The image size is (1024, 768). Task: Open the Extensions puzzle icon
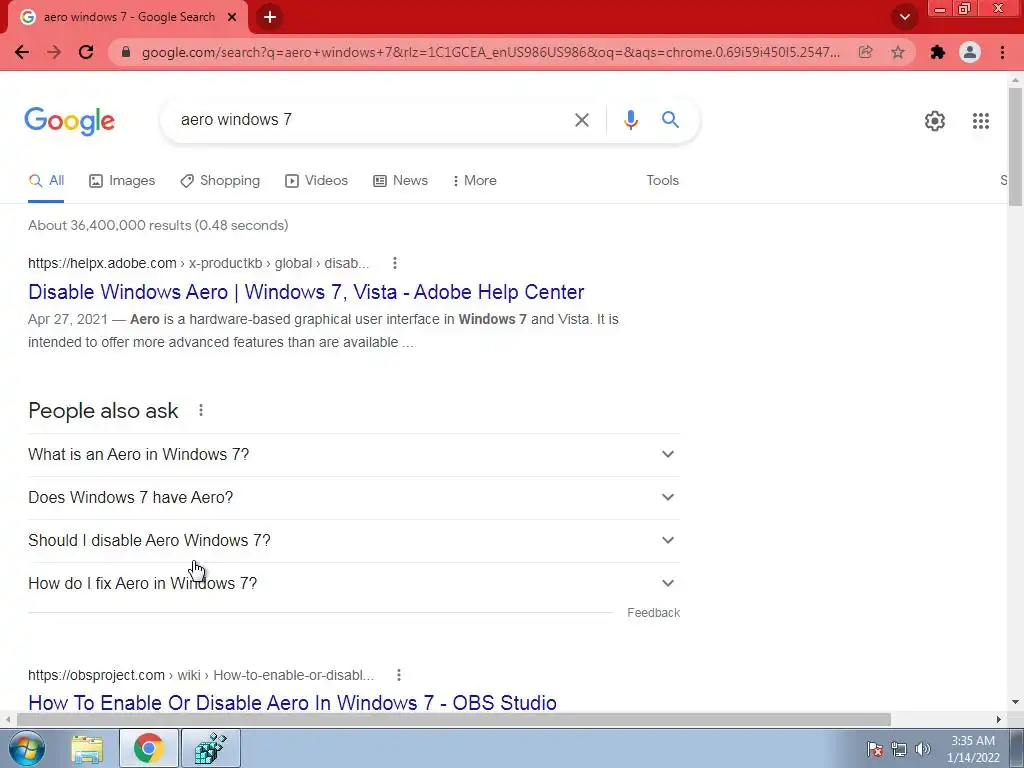click(x=938, y=52)
